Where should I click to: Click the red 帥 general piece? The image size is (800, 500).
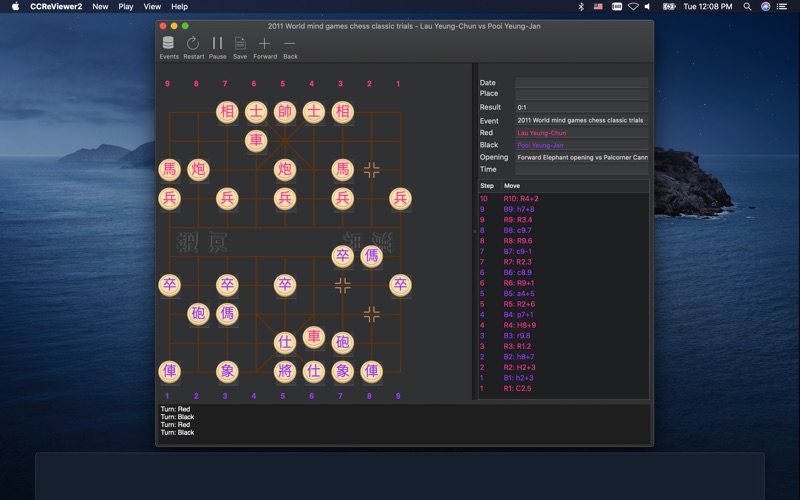coord(285,111)
